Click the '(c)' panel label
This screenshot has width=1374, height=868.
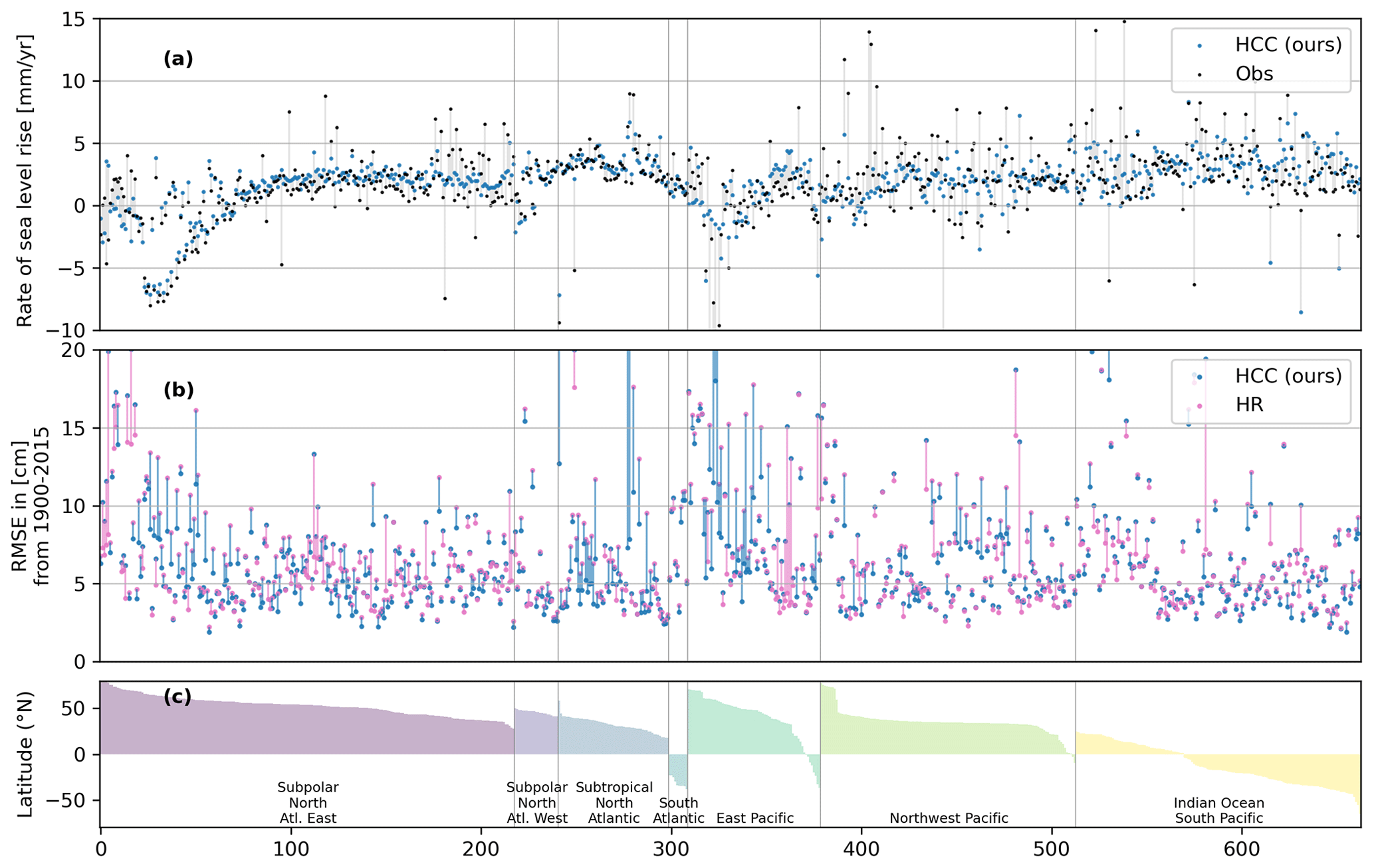[x=177, y=697]
